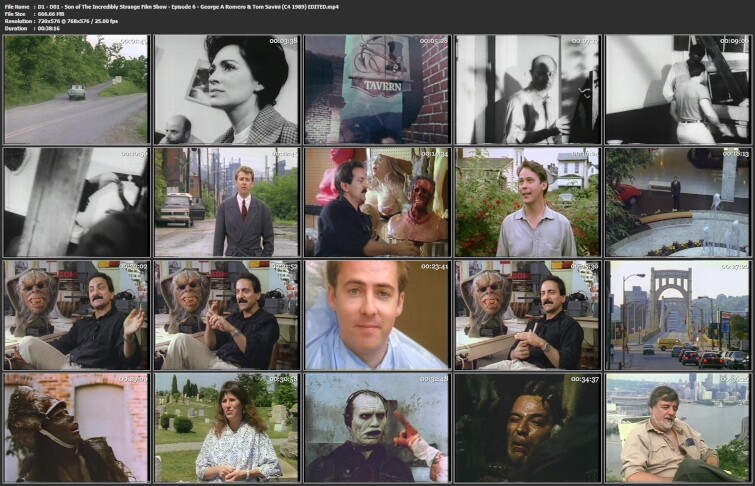
Task: Select thumbnail of bald man in doorway
Action: point(528,89)
